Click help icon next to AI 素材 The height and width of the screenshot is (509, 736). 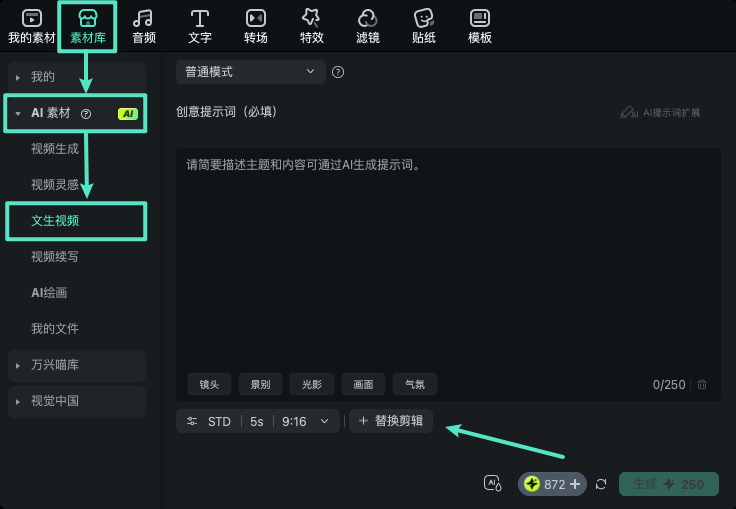coord(86,114)
